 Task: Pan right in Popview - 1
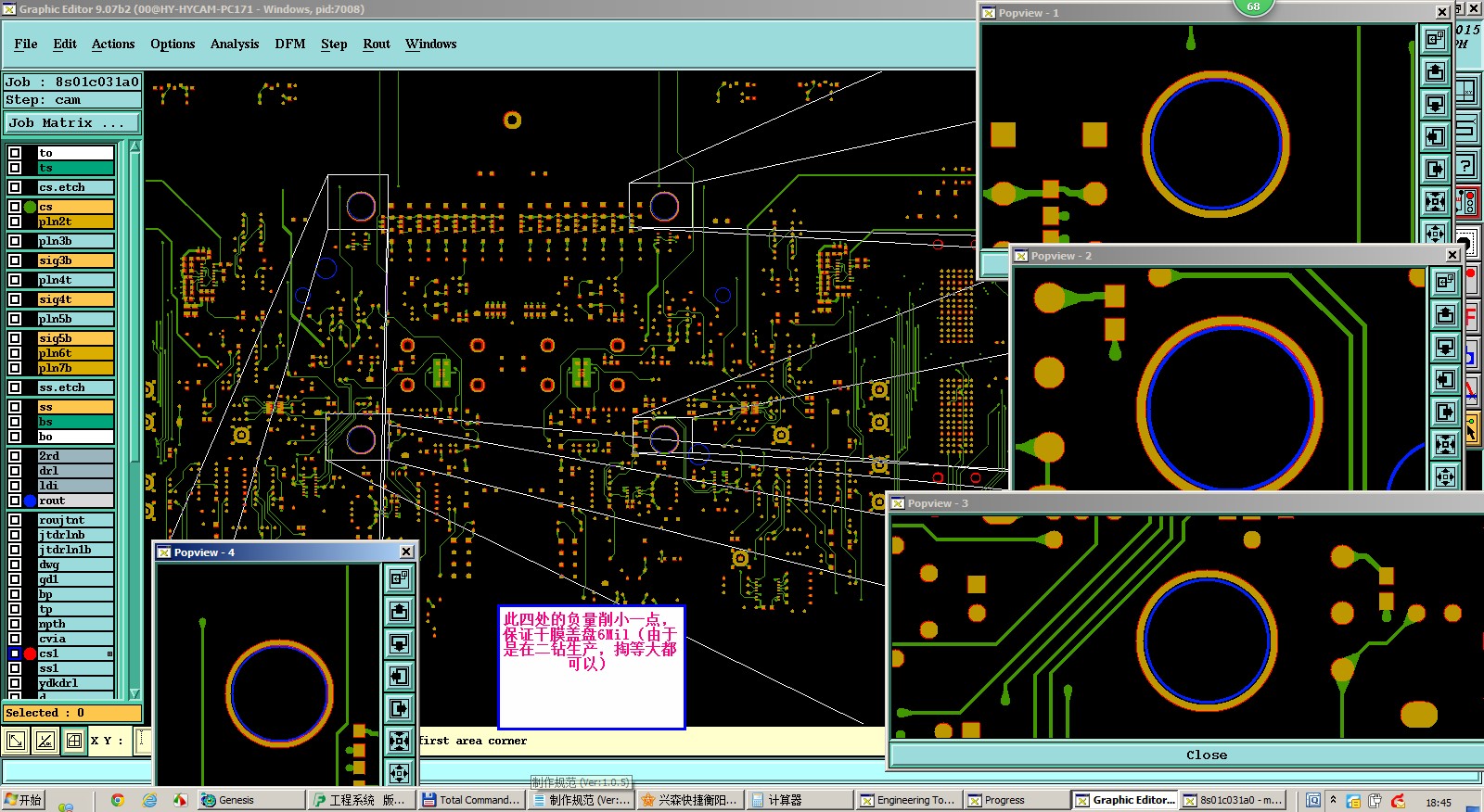click(1435, 169)
